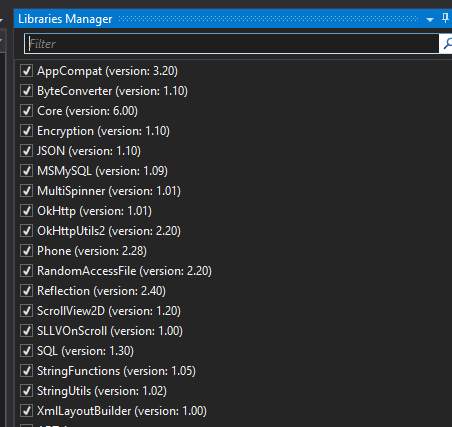Image resolution: width=452 pixels, height=427 pixels.
Task: Select the 'ScrollView2D (version: 1.20)' text
Action: 109,311
